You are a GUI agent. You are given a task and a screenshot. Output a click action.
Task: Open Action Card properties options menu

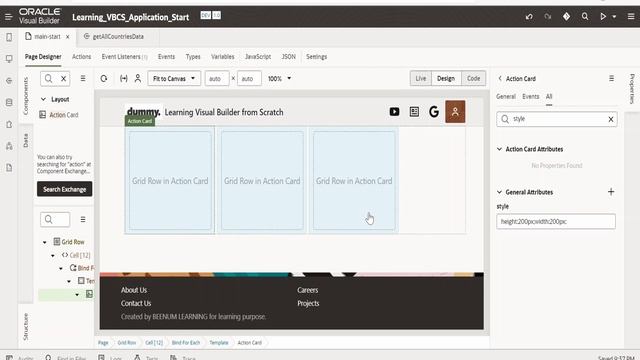pyautogui.click(x=611, y=78)
